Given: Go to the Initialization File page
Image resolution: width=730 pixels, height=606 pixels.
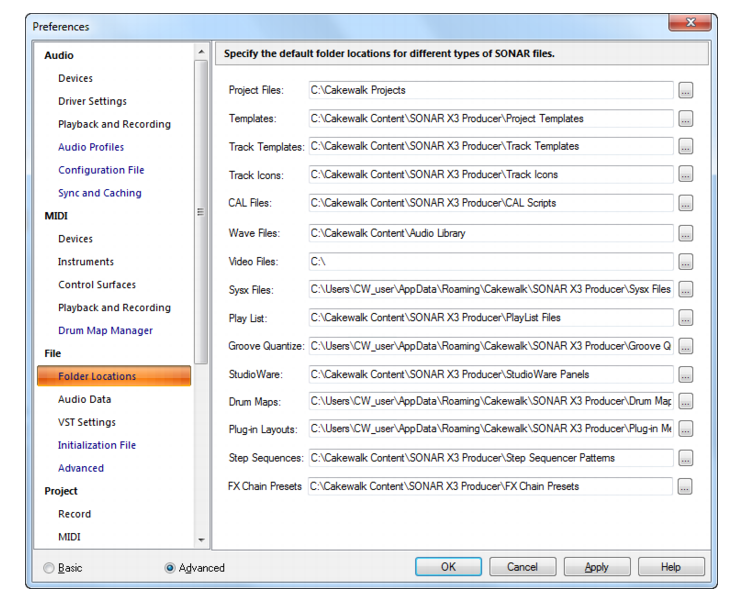Looking at the screenshot, I should 97,445.
